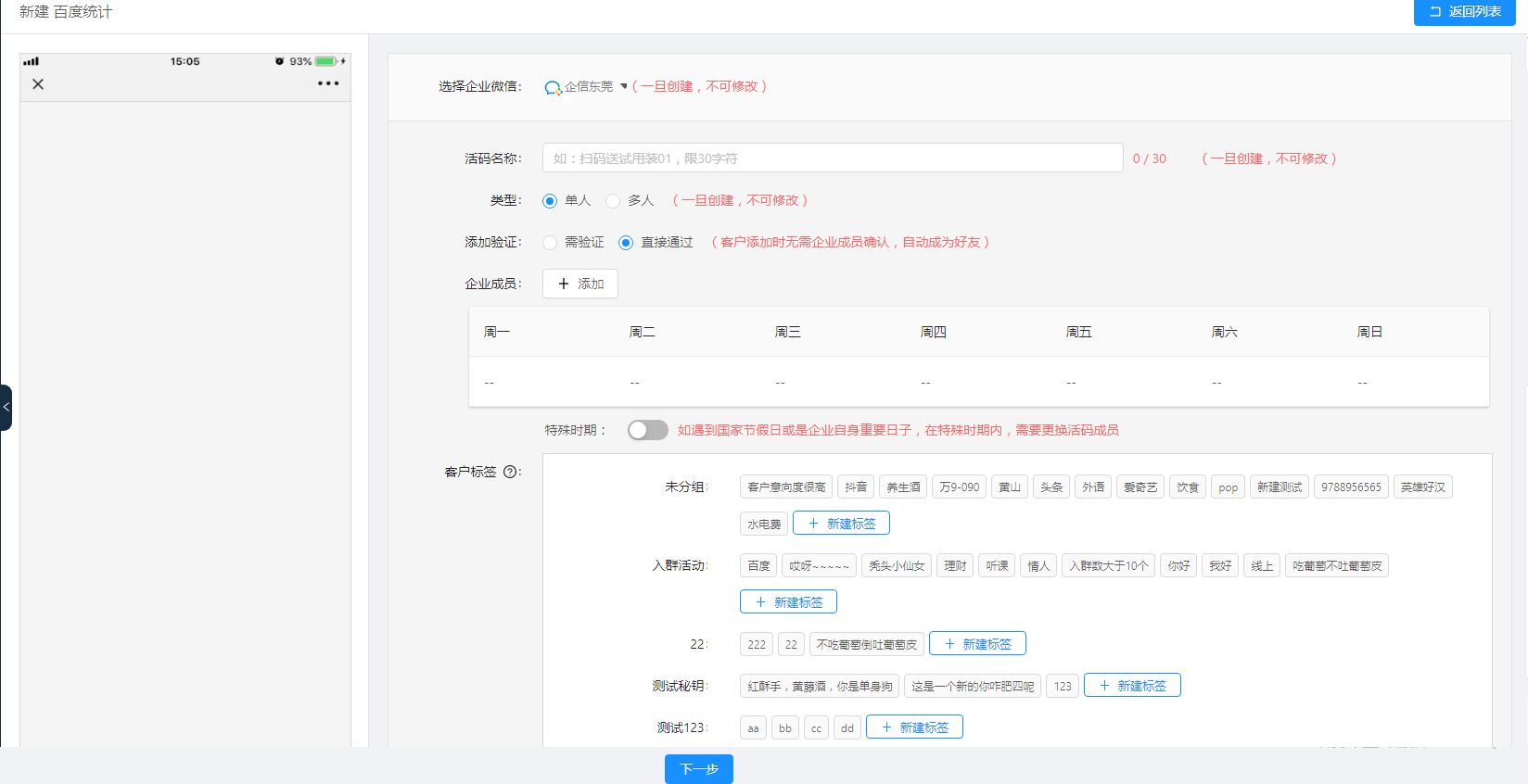
Task: Select the 9788956565 tag
Action: pyautogui.click(x=1351, y=487)
